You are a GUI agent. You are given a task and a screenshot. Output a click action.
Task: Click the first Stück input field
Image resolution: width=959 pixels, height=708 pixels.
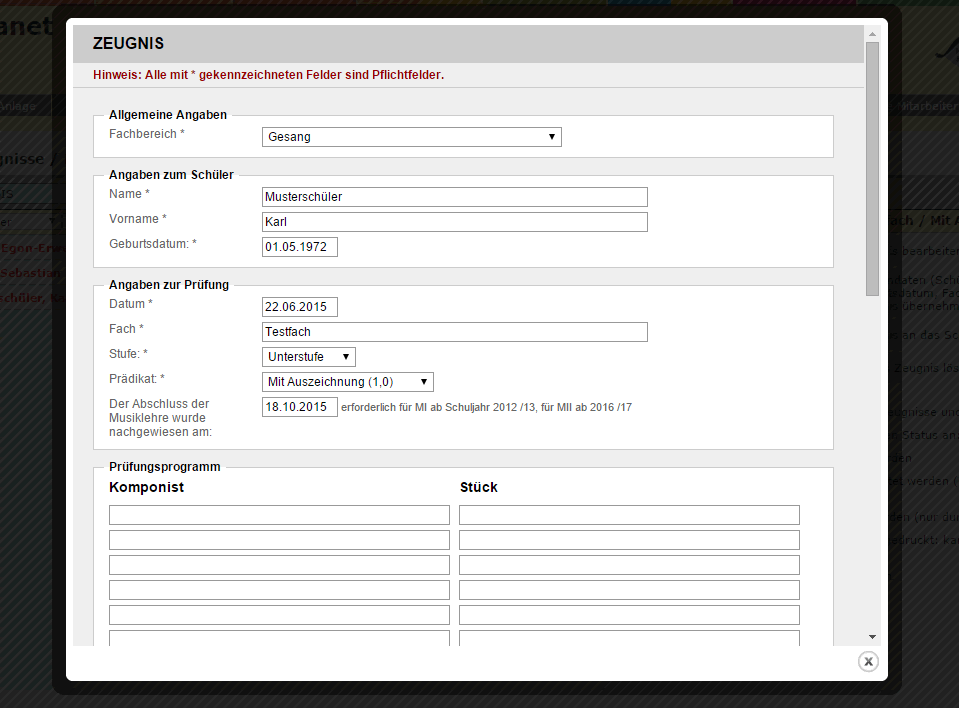pyautogui.click(x=629, y=515)
